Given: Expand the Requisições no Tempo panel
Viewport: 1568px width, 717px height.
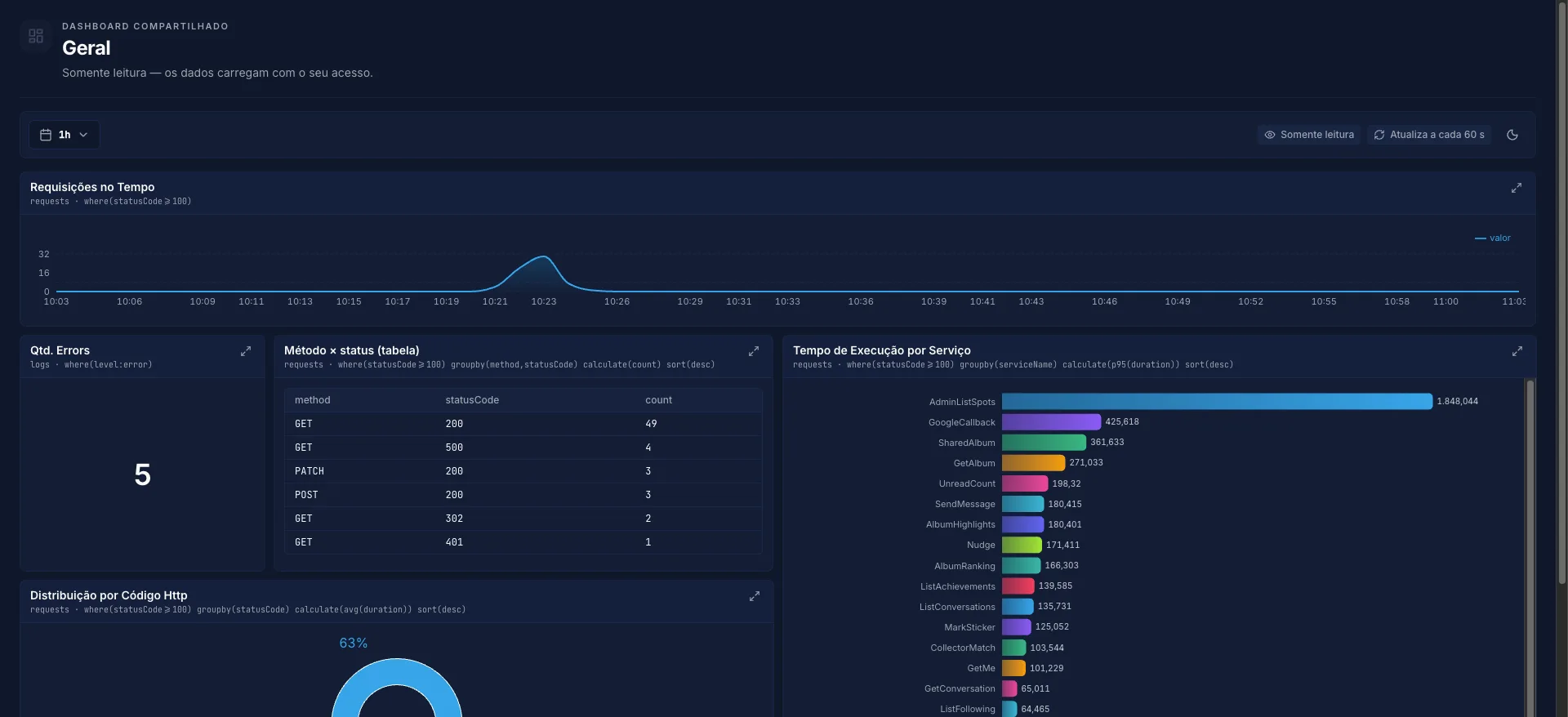Looking at the screenshot, I should [1517, 188].
